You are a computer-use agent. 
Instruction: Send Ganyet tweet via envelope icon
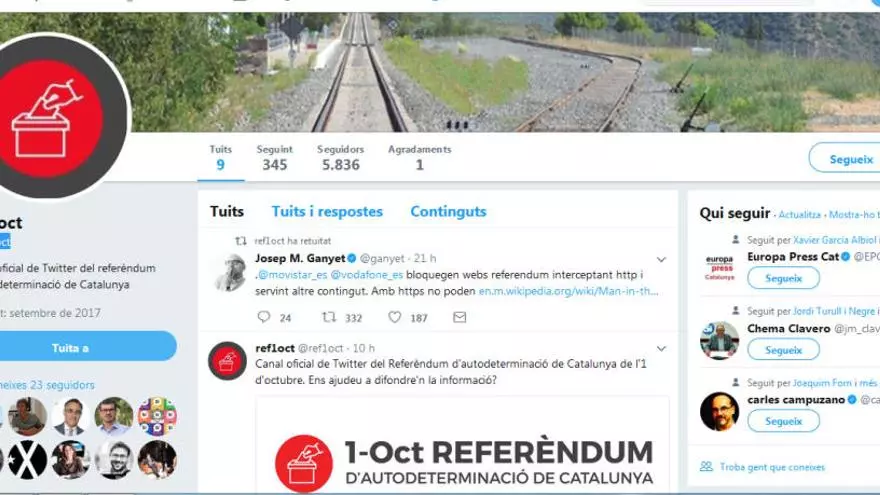point(460,318)
